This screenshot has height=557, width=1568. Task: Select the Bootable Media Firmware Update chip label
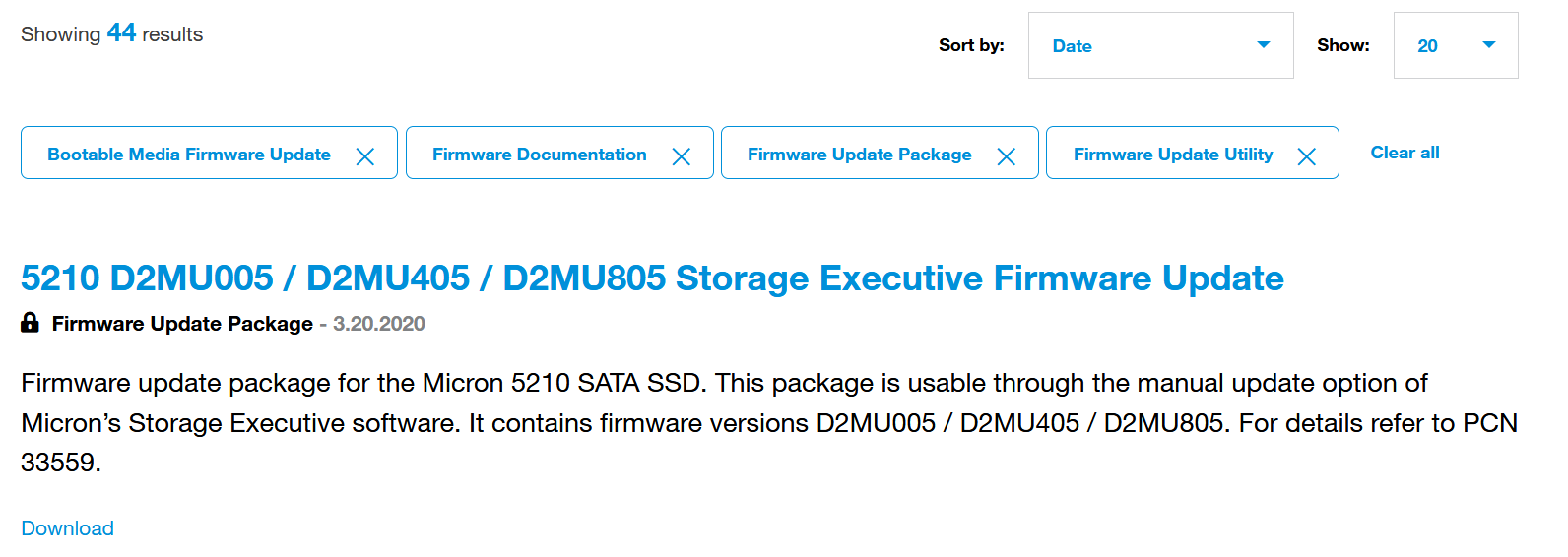[x=189, y=155]
